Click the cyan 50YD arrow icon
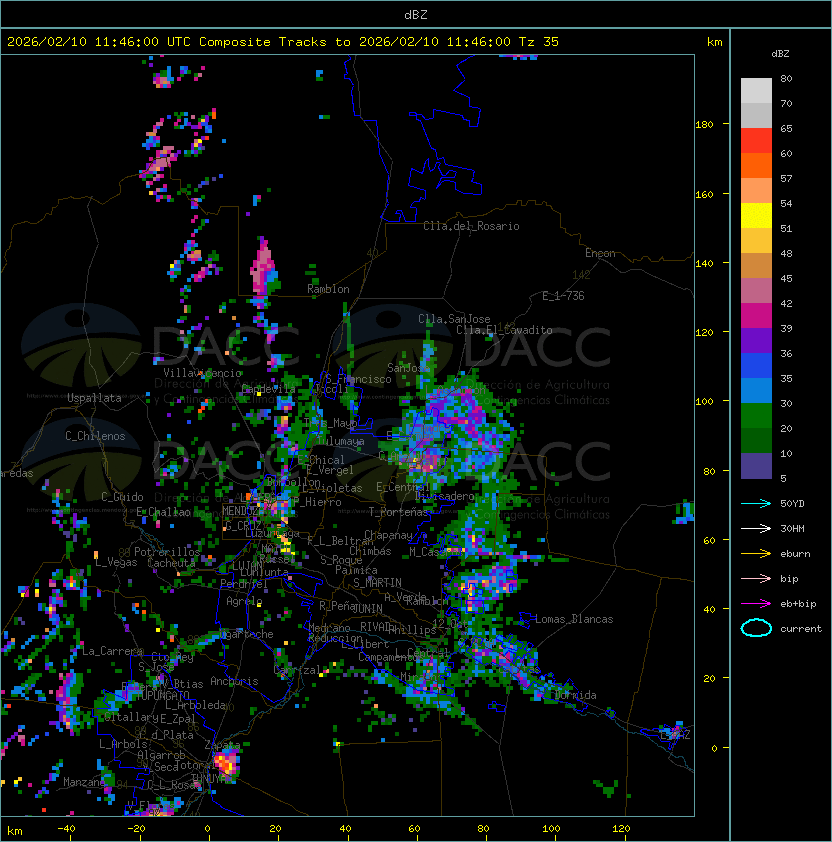 click(x=756, y=503)
